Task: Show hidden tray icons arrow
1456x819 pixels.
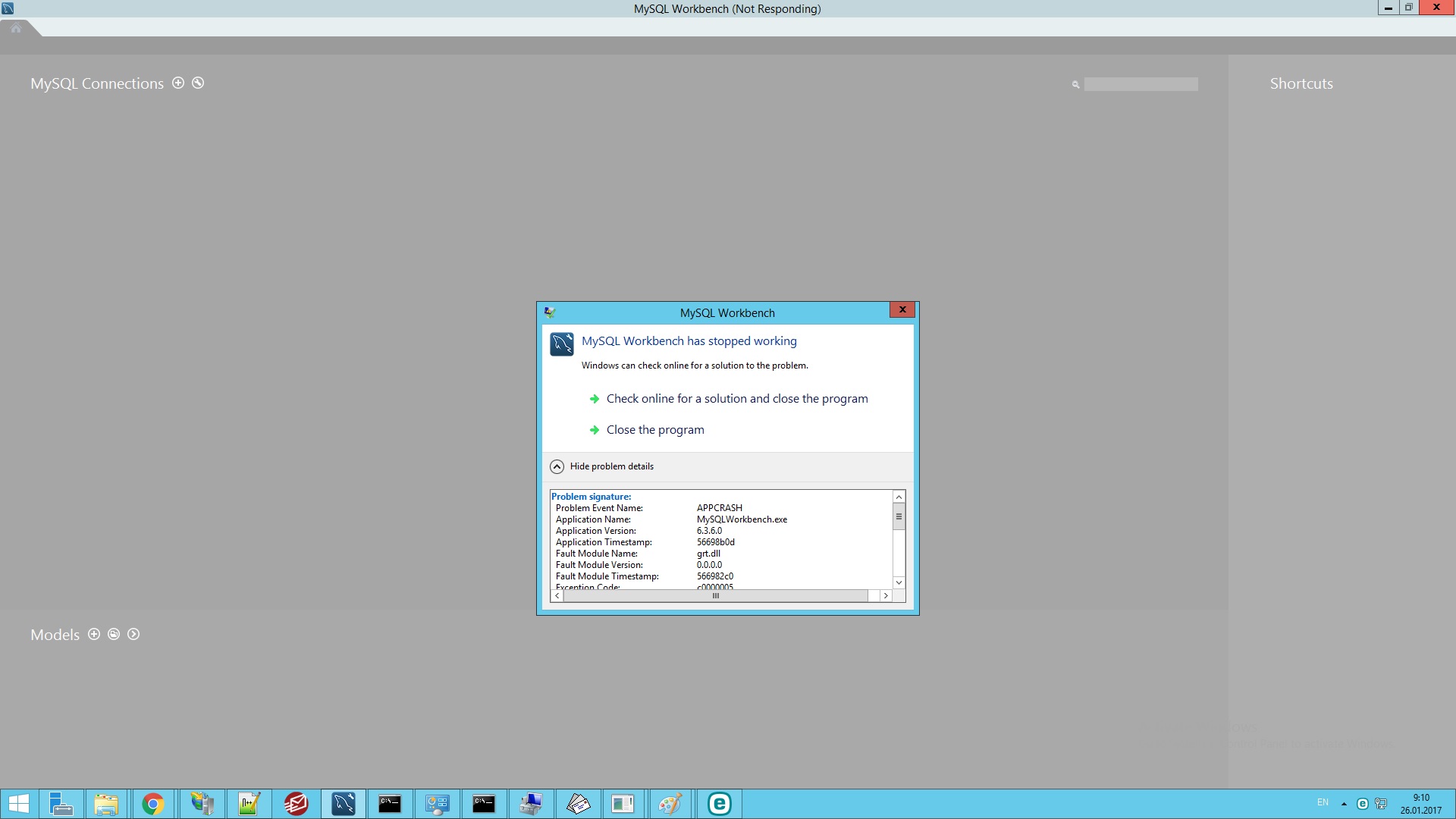Action: 1344,804
